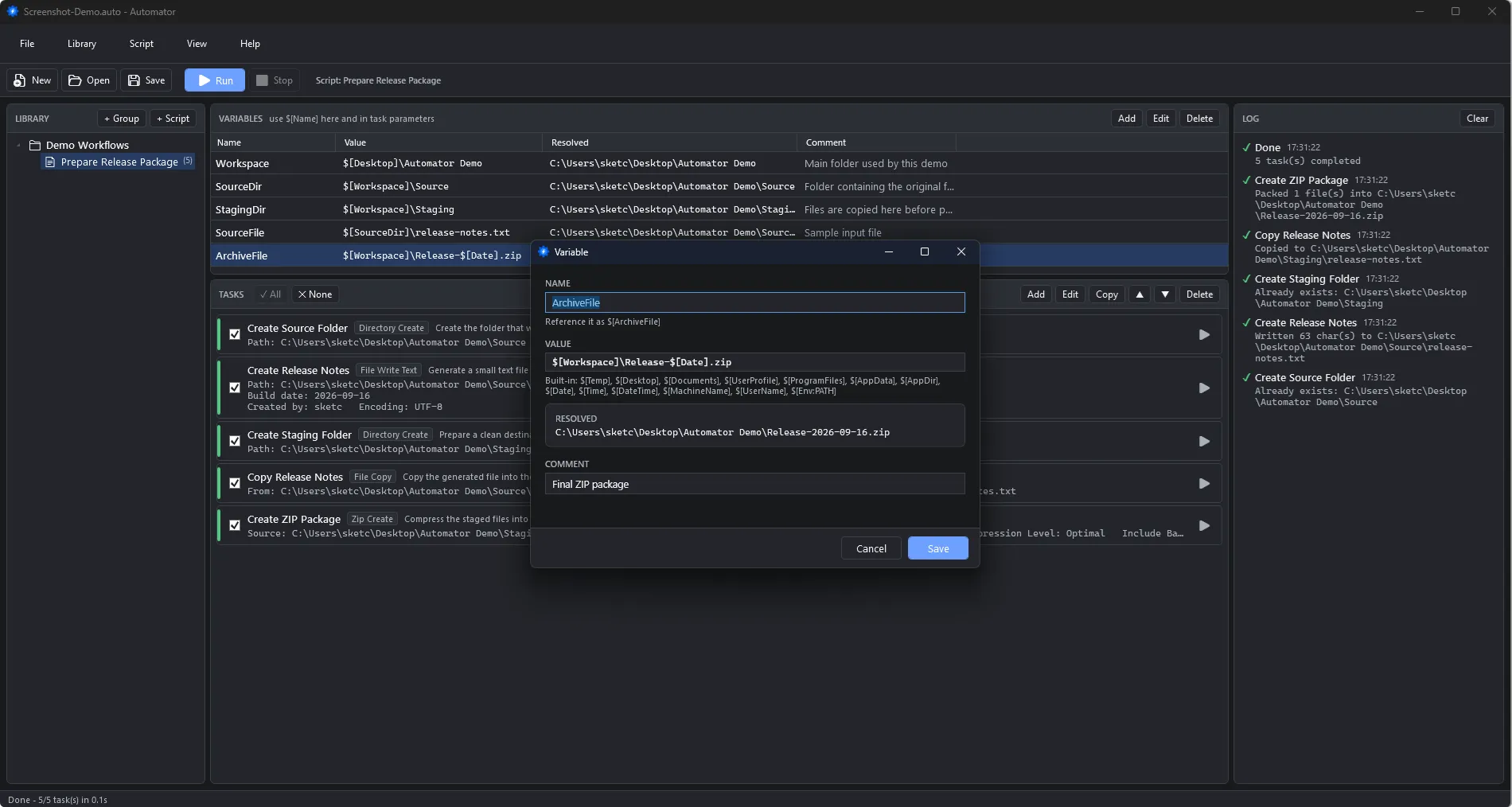The image size is (1512, 807).
Task: Toggle the Copy Release Notes task checkbox
Action: point(235,484)
